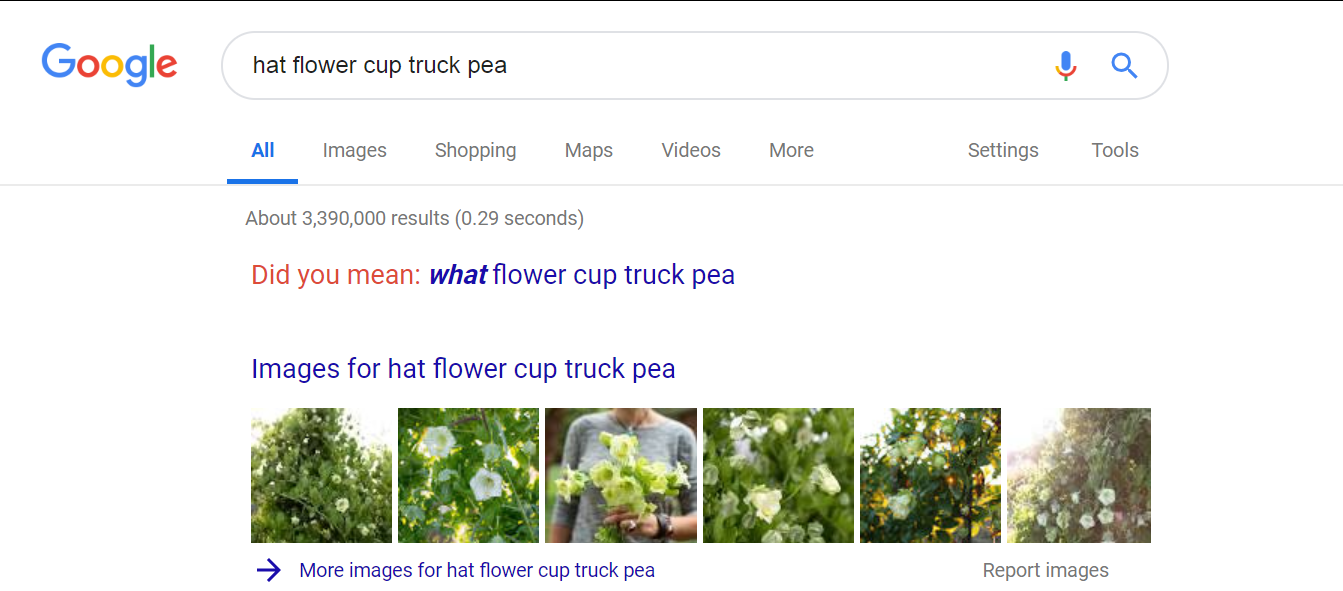1343x591 pixels.
Task: Switch to the Images tab
Action: pos(354,150)
